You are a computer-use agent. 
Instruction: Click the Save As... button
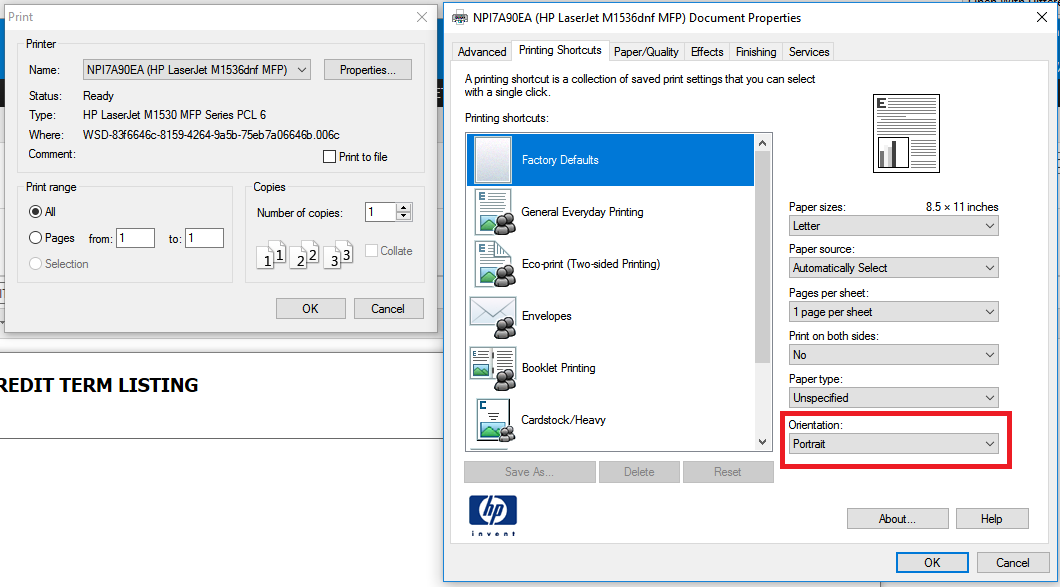click(529, 472)
